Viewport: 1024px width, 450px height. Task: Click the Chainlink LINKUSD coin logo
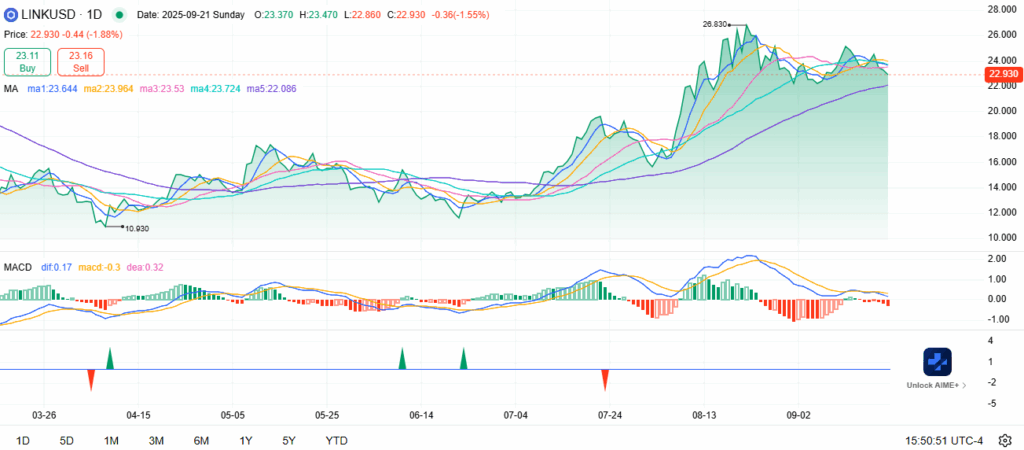12,16
